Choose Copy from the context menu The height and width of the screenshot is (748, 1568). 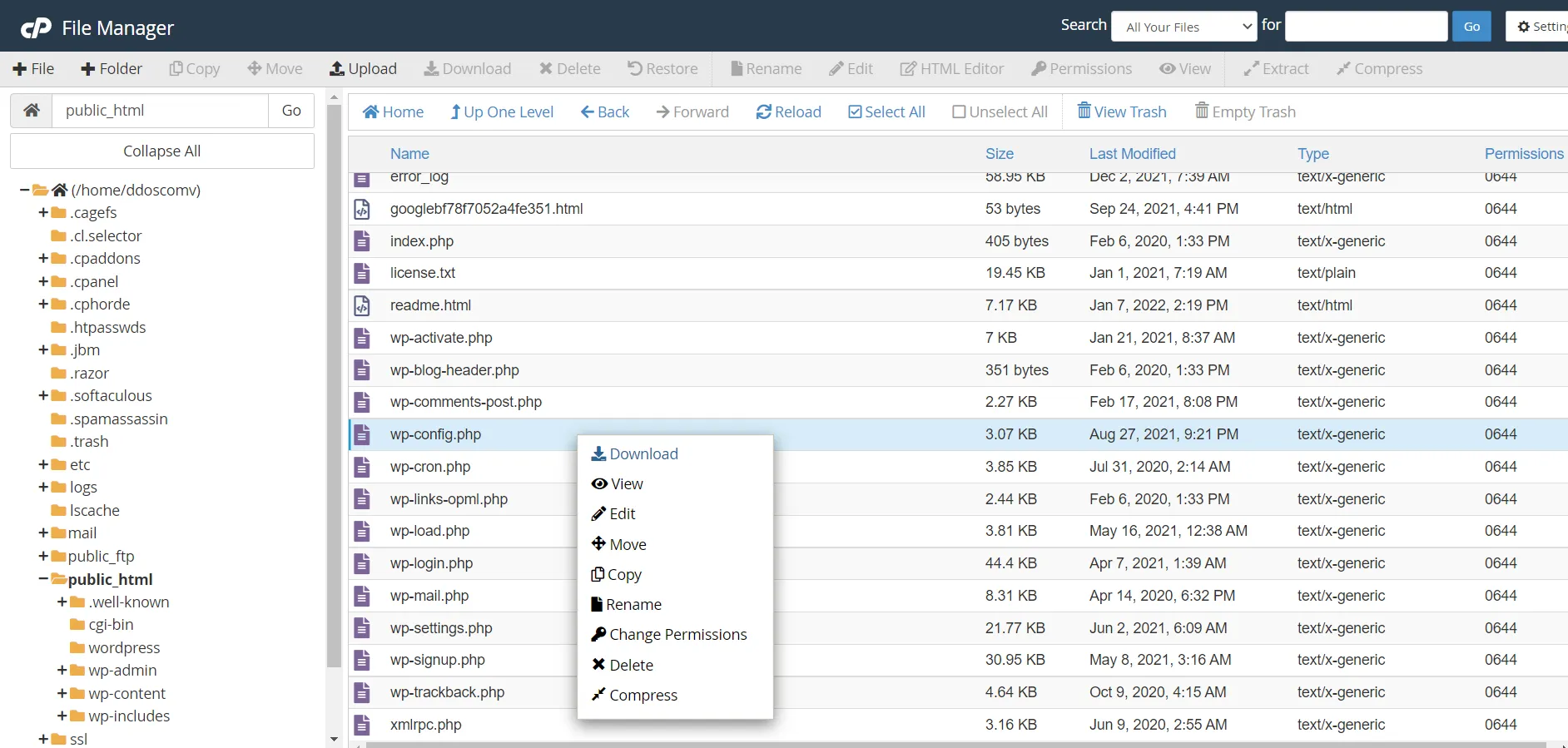(617, 574)
